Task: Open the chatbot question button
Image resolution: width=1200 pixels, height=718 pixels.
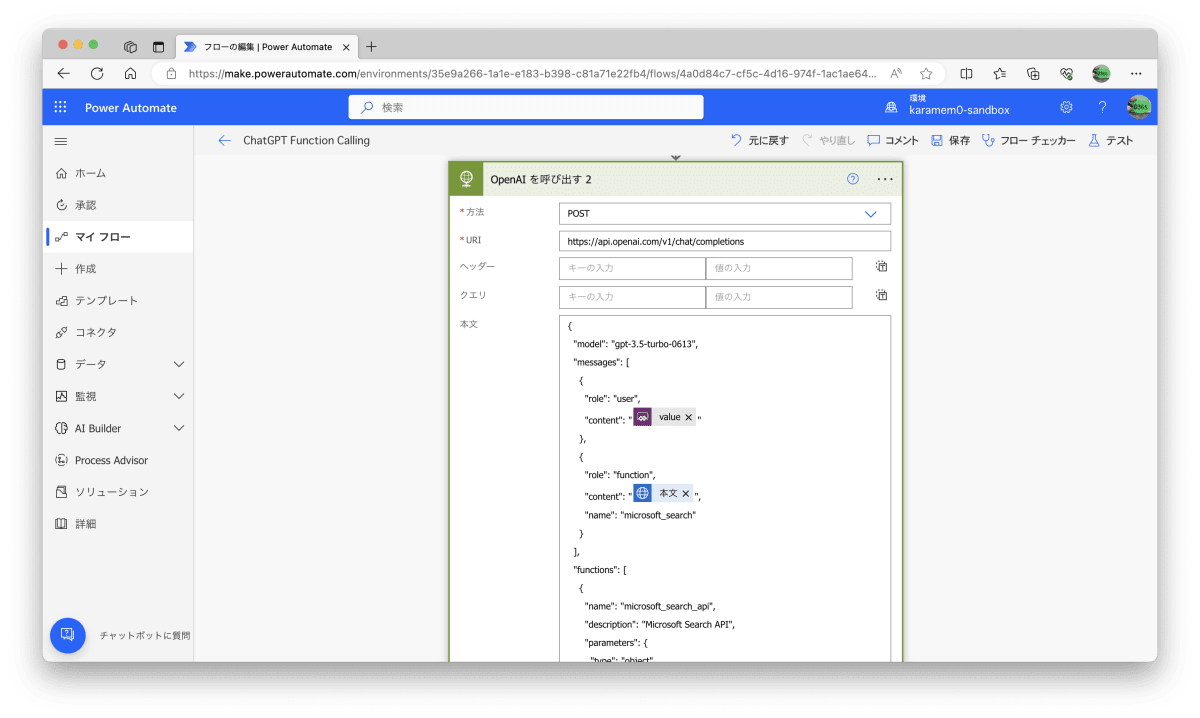Action: 68,635
